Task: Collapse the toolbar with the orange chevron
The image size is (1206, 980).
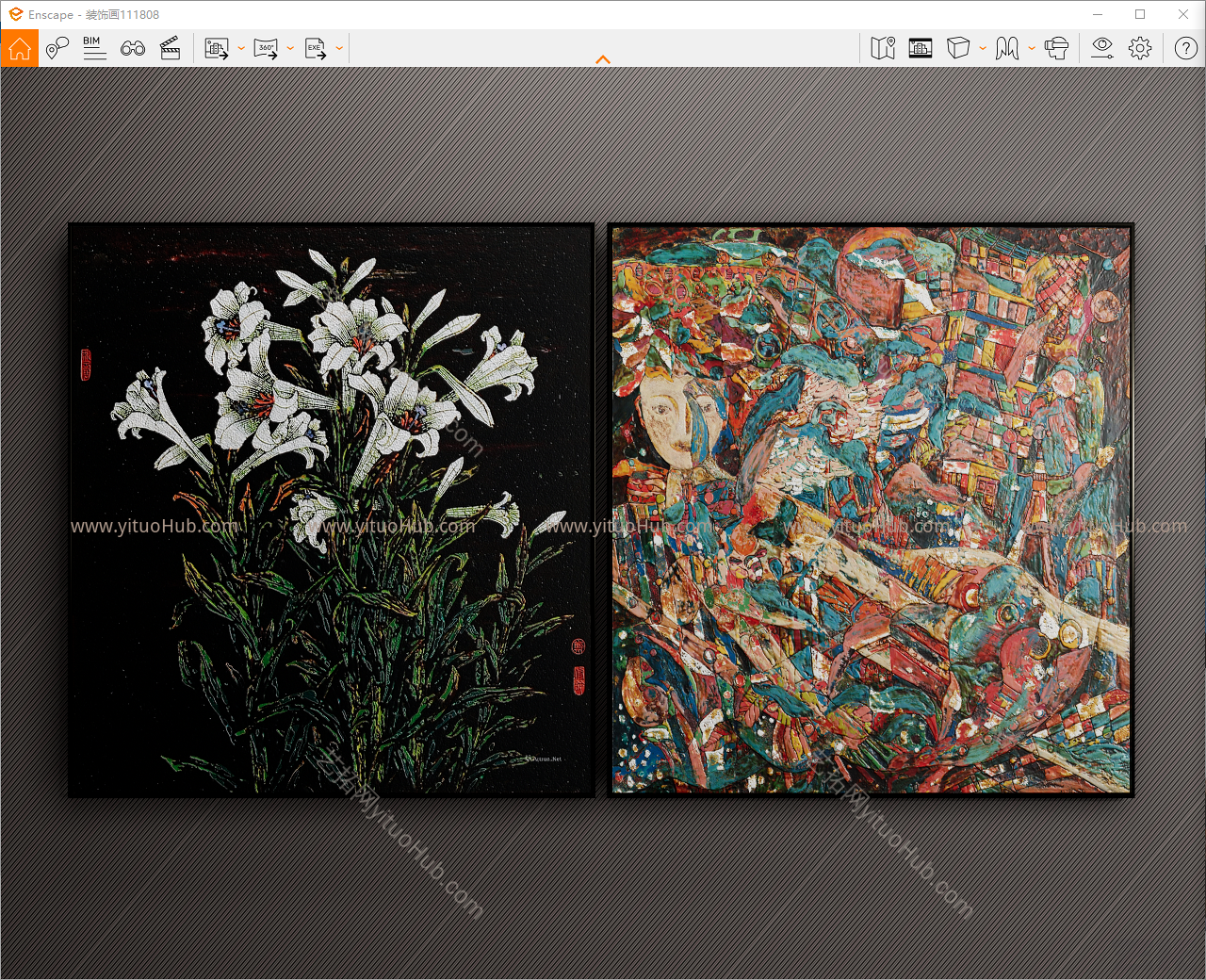Action: click(x=603, y=59)
